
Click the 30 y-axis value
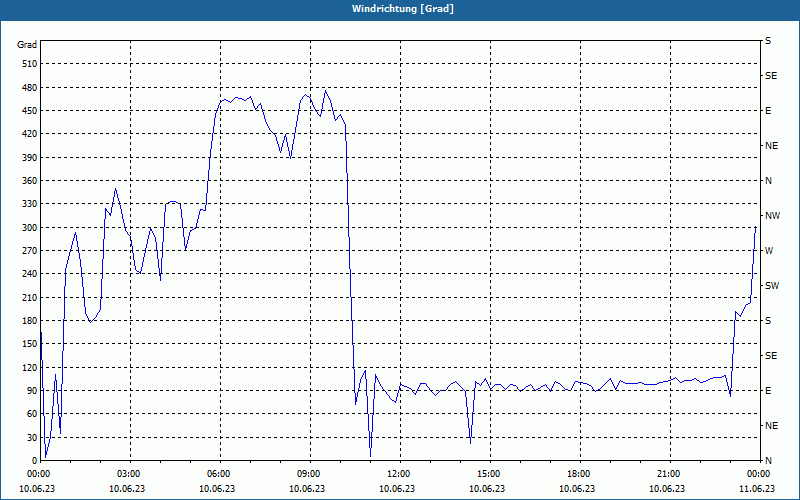pyautogui.click(x=32, y=438)
